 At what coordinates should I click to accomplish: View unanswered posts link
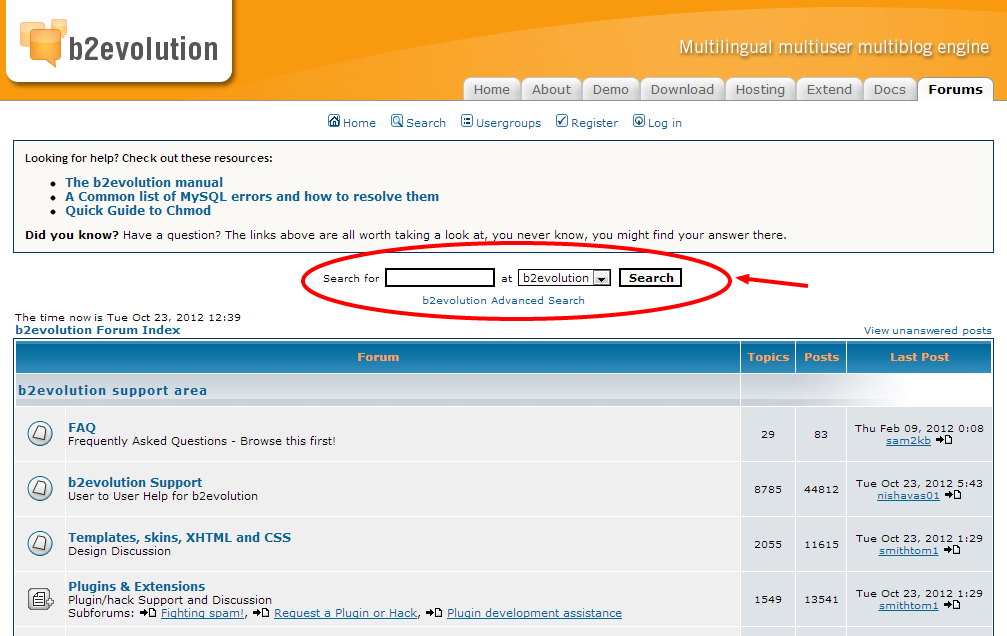pyautogui.click(x=927, y=330)
